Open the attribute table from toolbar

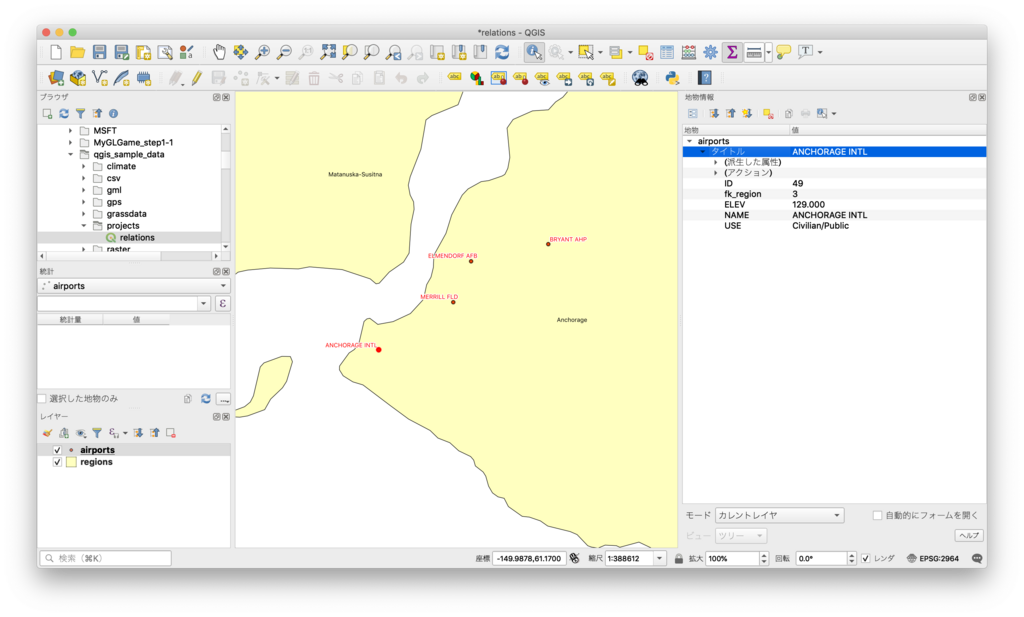[x=667, y=52]
